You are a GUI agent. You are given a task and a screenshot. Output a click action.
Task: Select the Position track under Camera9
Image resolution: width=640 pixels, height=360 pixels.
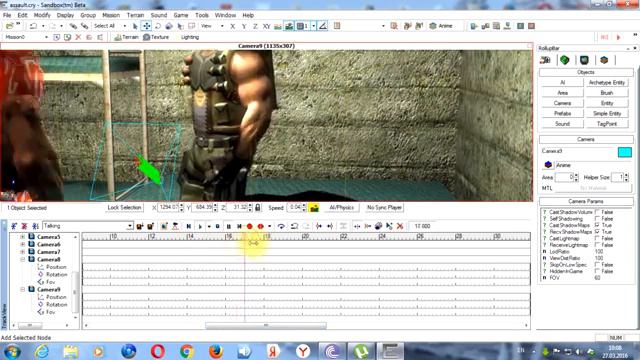point(56,297)
